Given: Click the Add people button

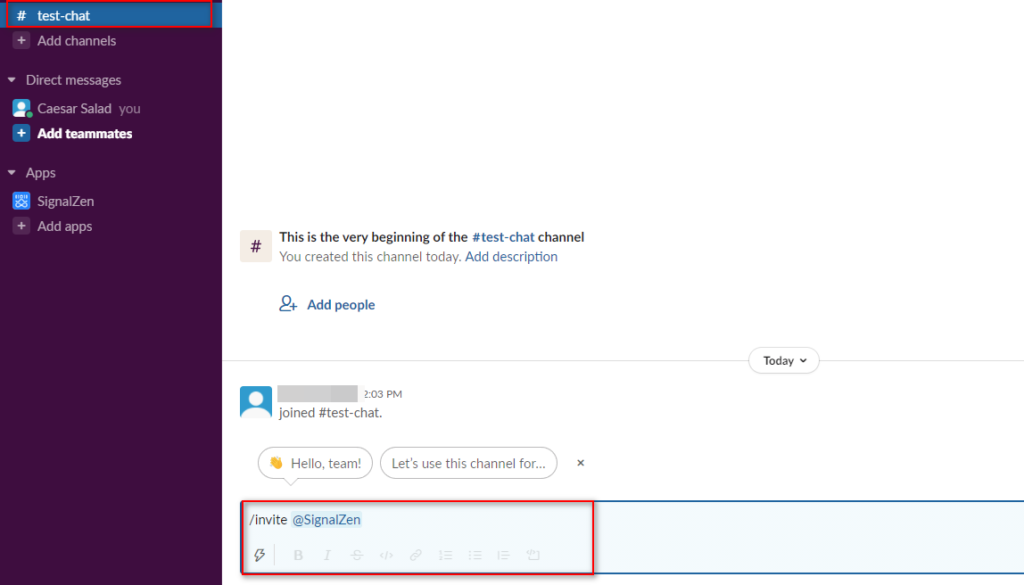Looking at the screenshot, I should coord(327,304).
